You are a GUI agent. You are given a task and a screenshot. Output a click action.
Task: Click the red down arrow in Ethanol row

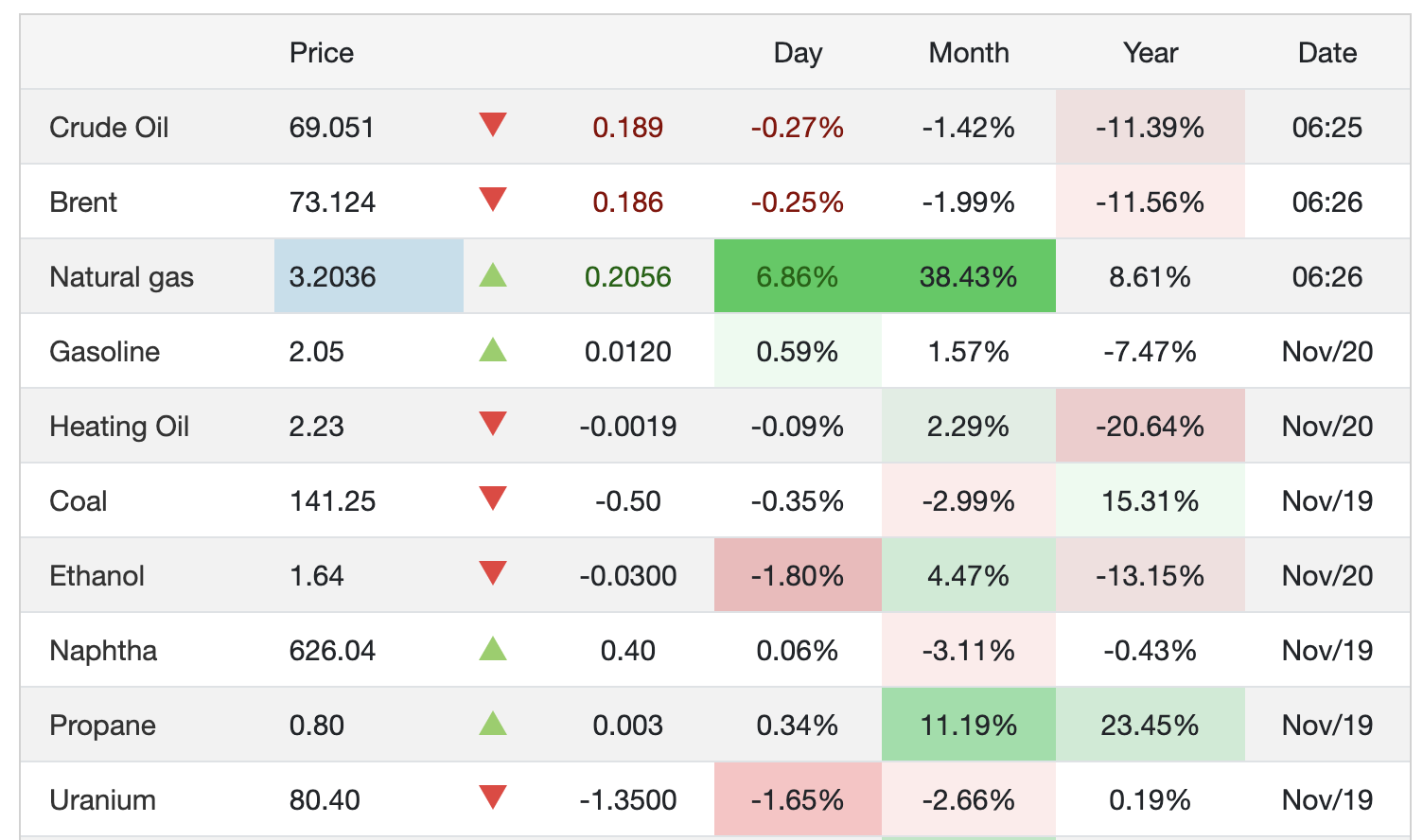point(493,573)
